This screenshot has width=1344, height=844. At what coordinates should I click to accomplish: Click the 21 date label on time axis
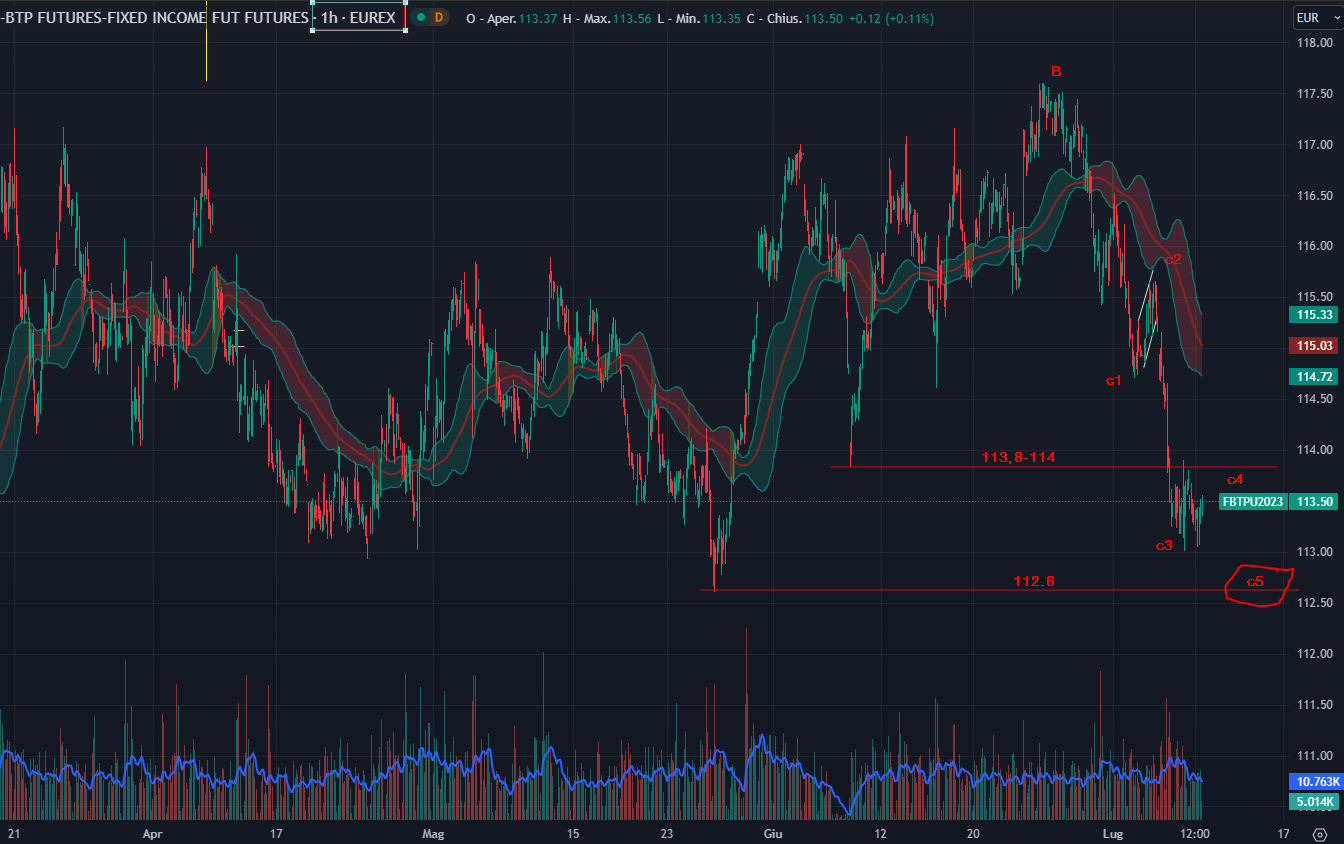pyautogui.click(x=14, y=833)
